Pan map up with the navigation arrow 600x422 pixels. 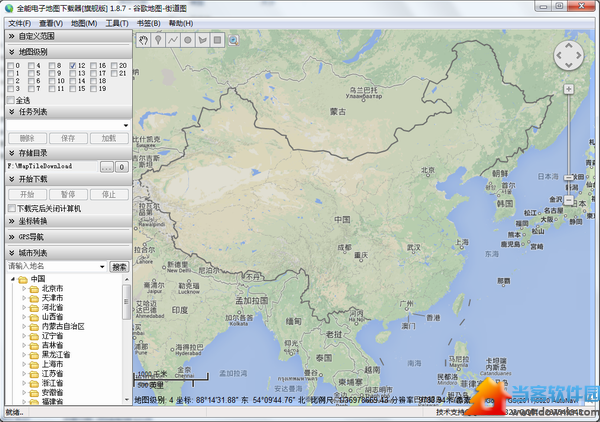click(569, 46)
